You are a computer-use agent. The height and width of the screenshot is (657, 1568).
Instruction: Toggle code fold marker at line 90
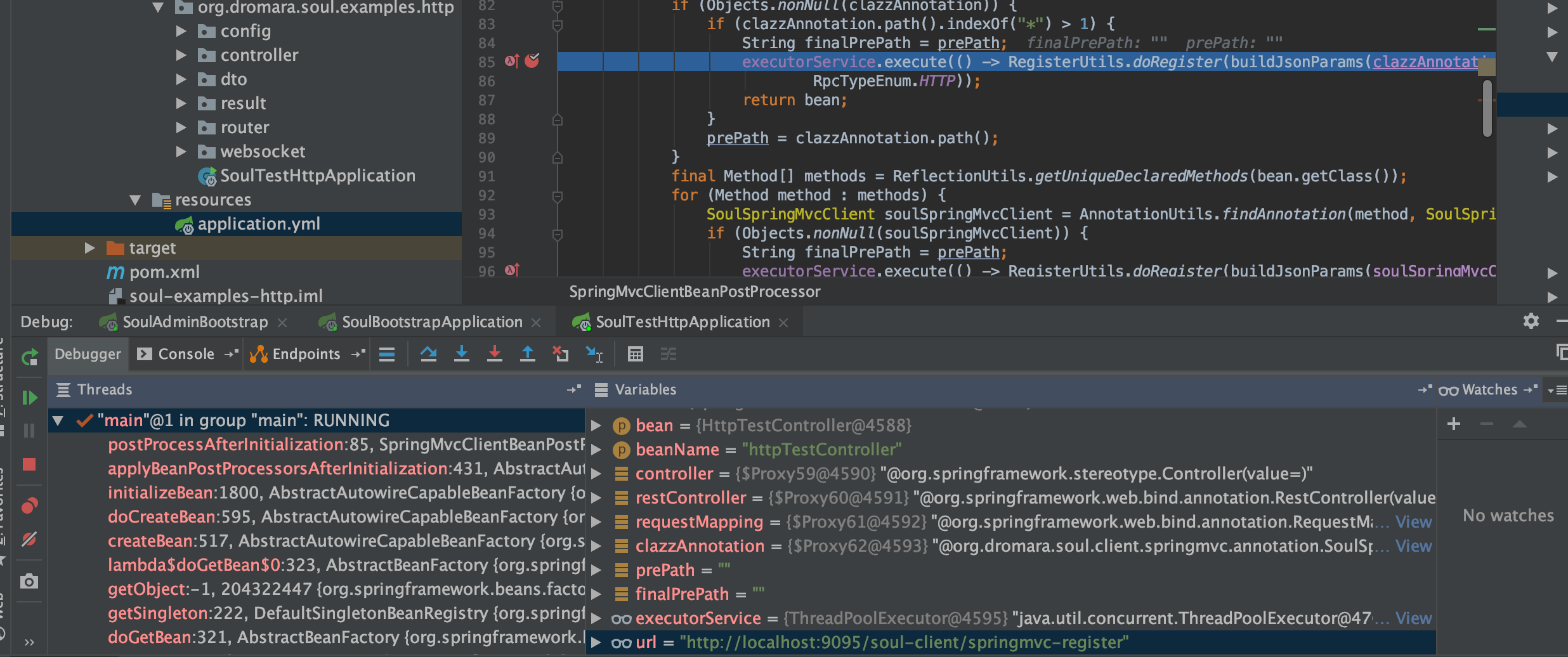coord(557,157)
